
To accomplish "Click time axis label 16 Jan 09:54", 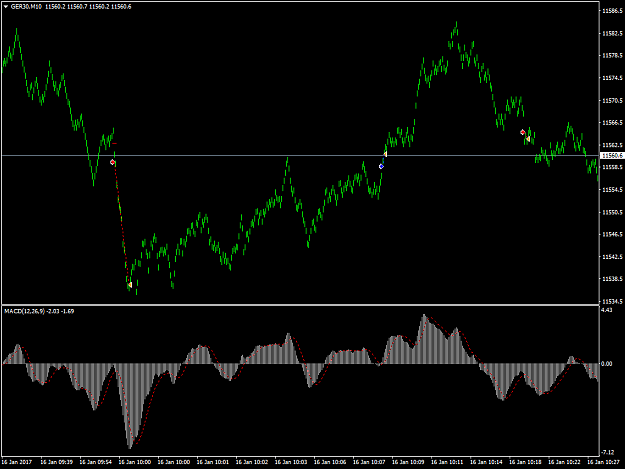I will click(96, 462).
